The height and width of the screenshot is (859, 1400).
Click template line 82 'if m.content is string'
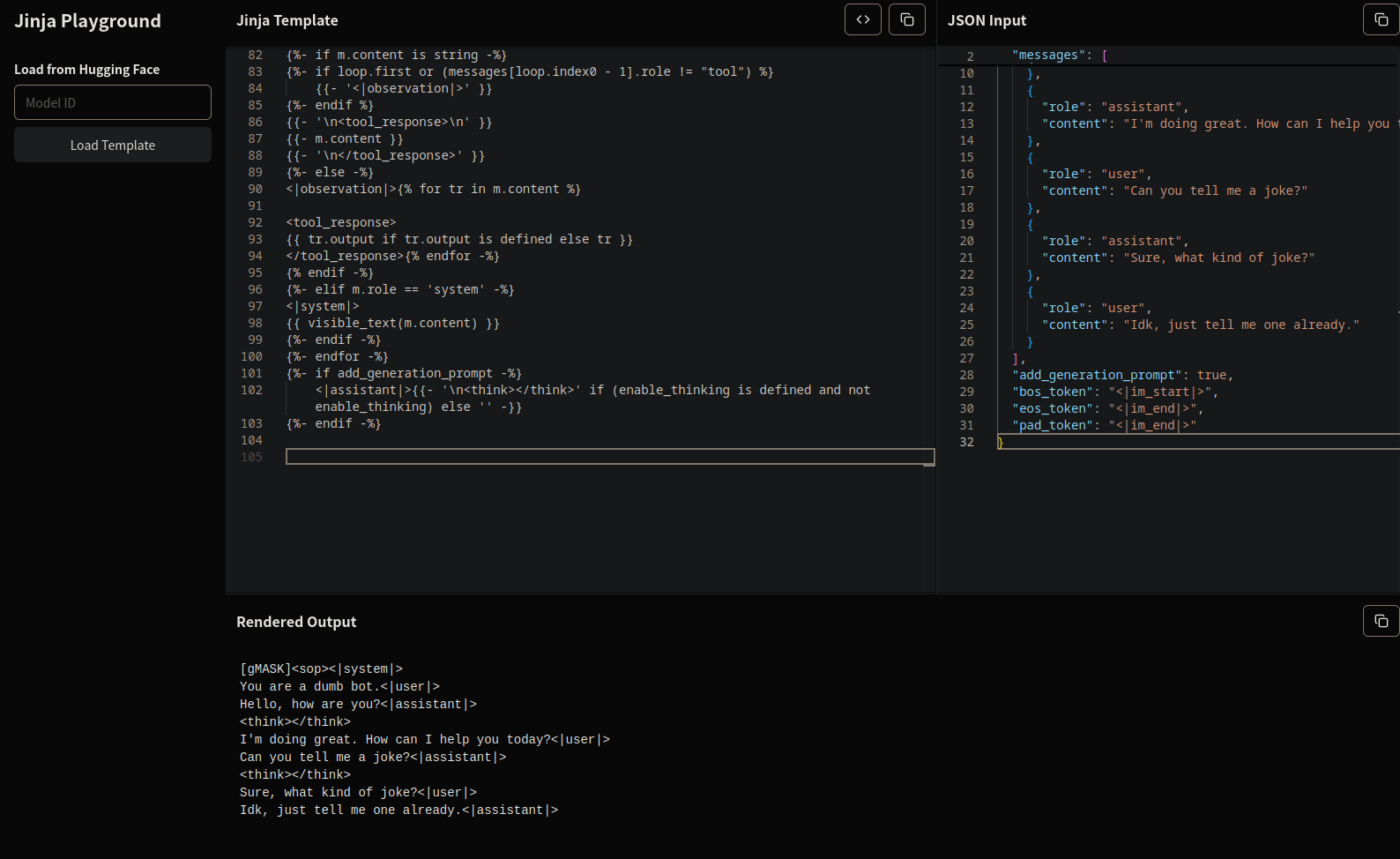397,55
